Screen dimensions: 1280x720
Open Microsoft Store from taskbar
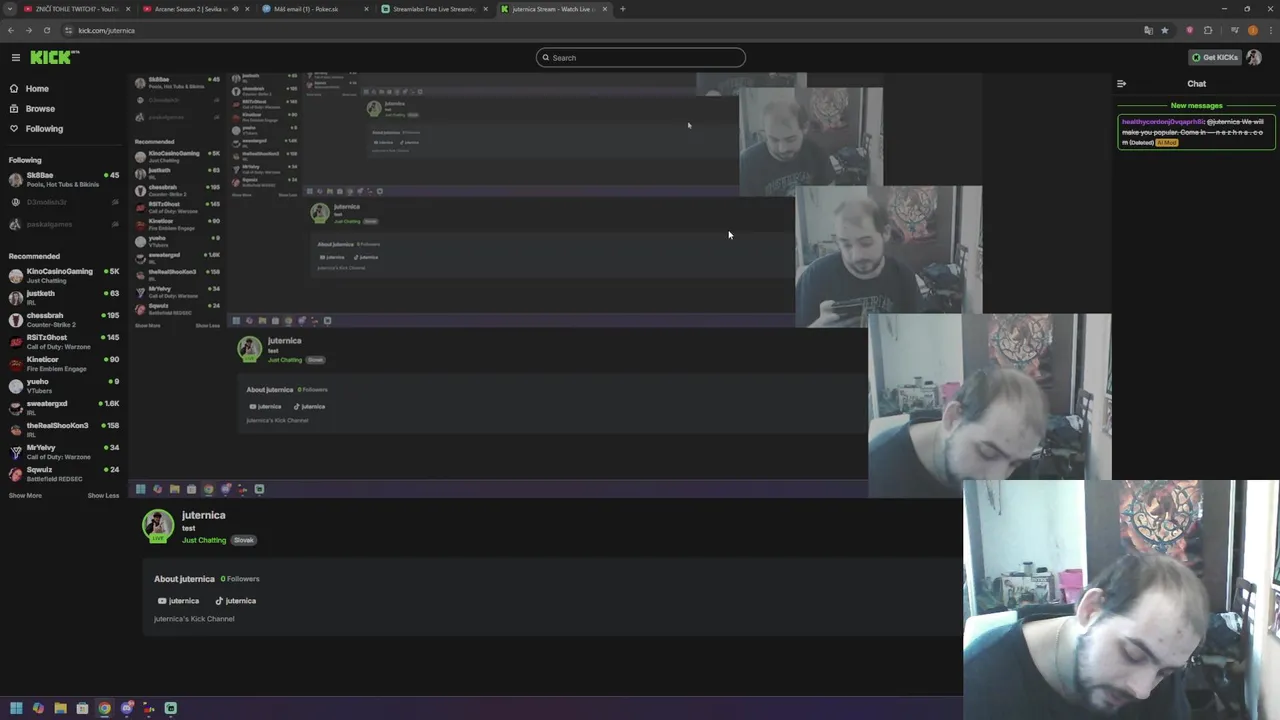click(x=82, y=708)
